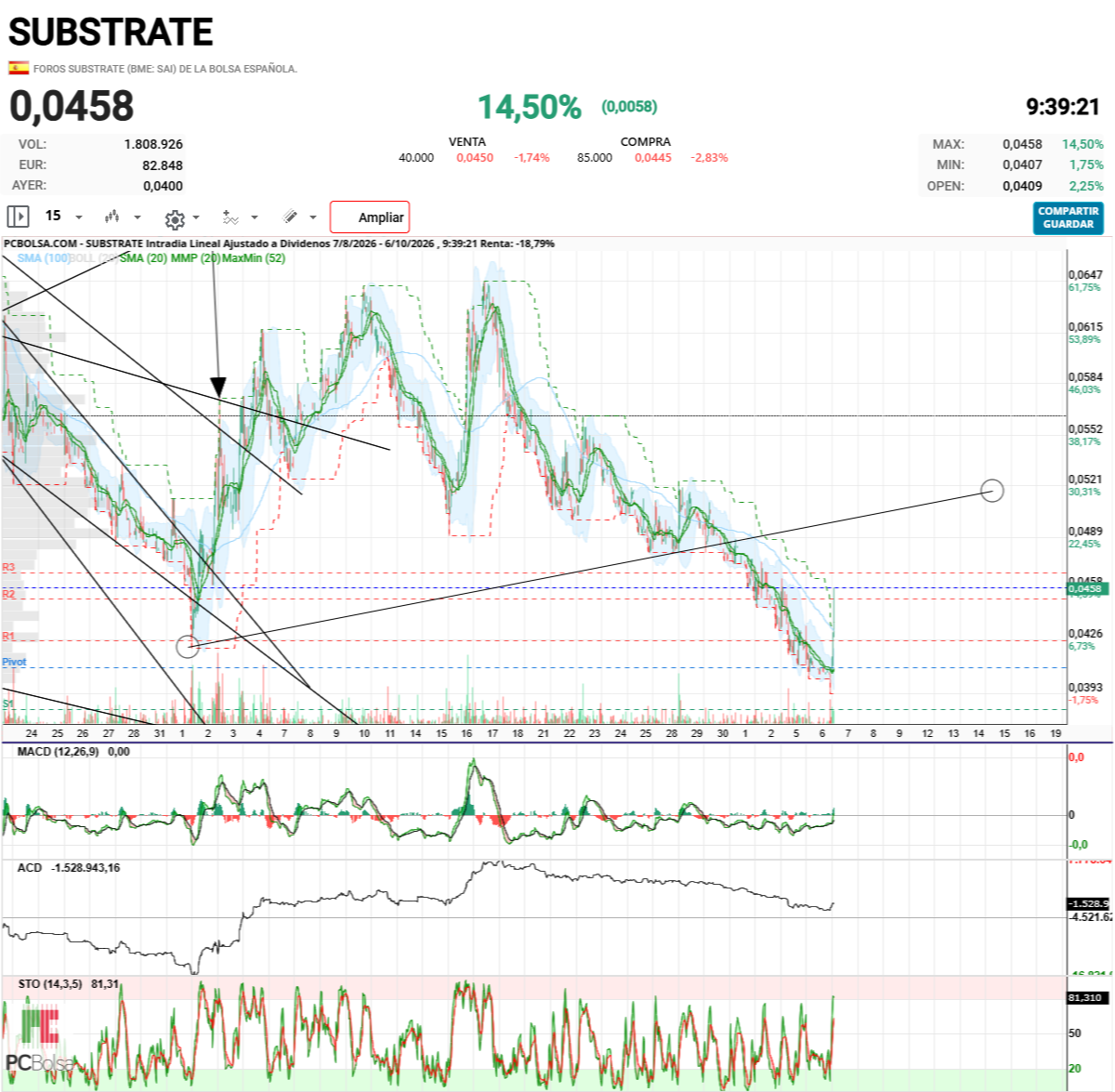1115x1092 pixels.
Task: Click the SUBSTRATE title heading
Action: 111,33
